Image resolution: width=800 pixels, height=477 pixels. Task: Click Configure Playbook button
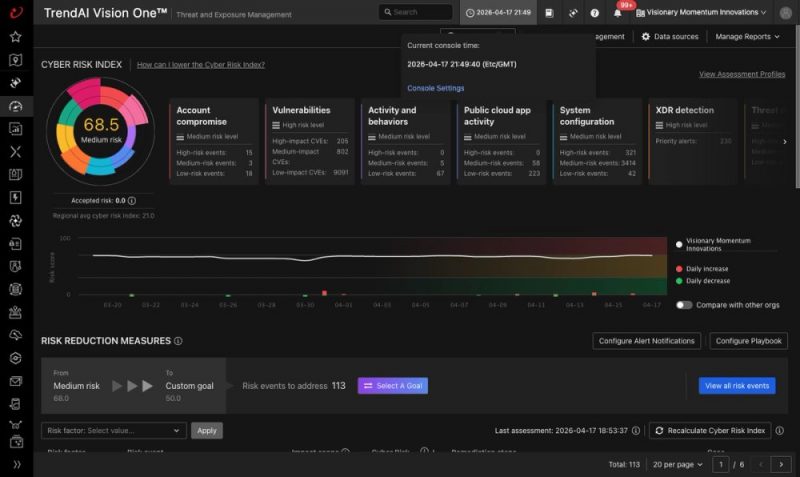pyautogui.click(x=748, y=341)
